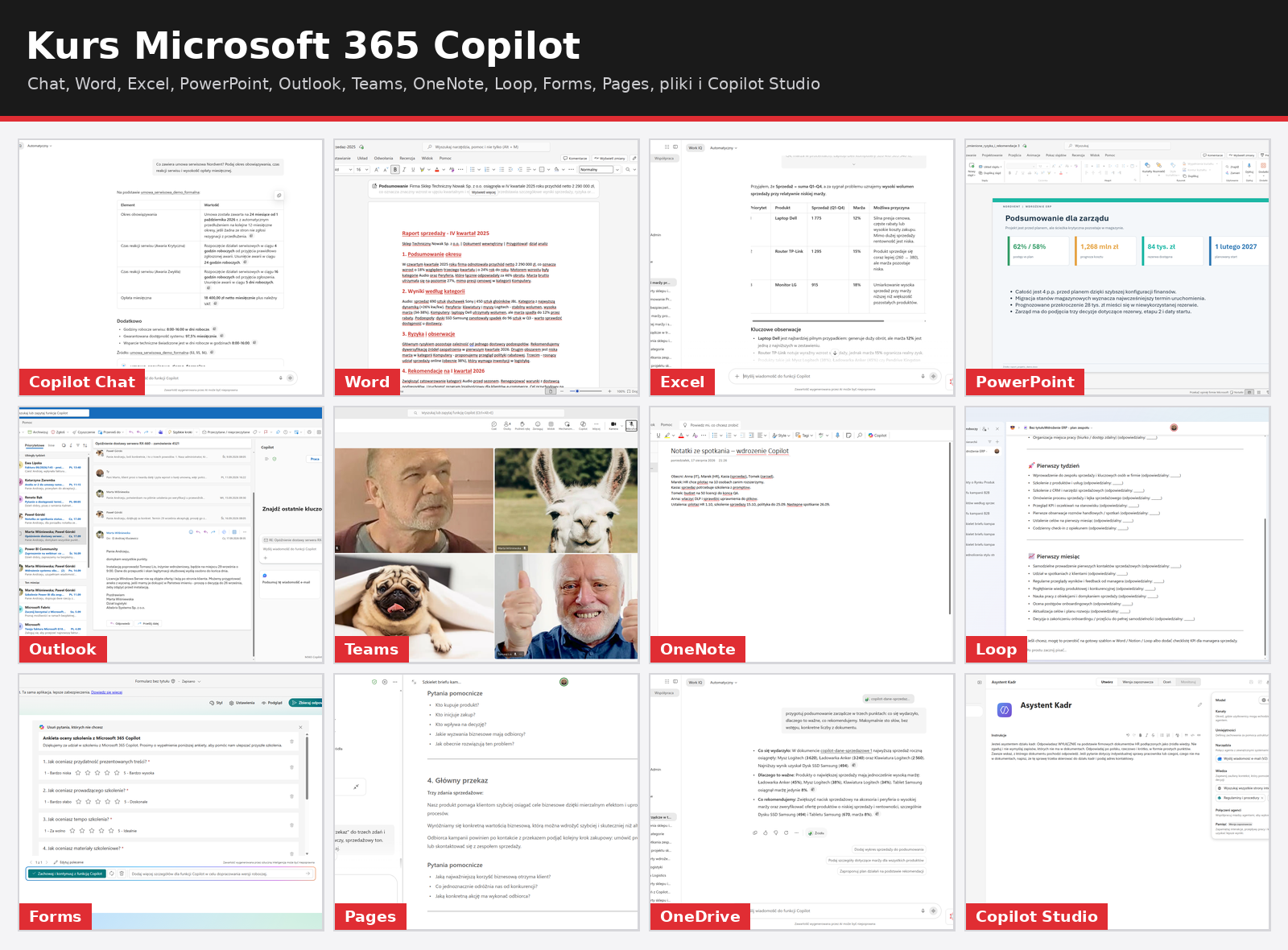Open the Odwołania tab in Word thumbnail
This screenshot has height=950, width=1288.
coord(383,159)
